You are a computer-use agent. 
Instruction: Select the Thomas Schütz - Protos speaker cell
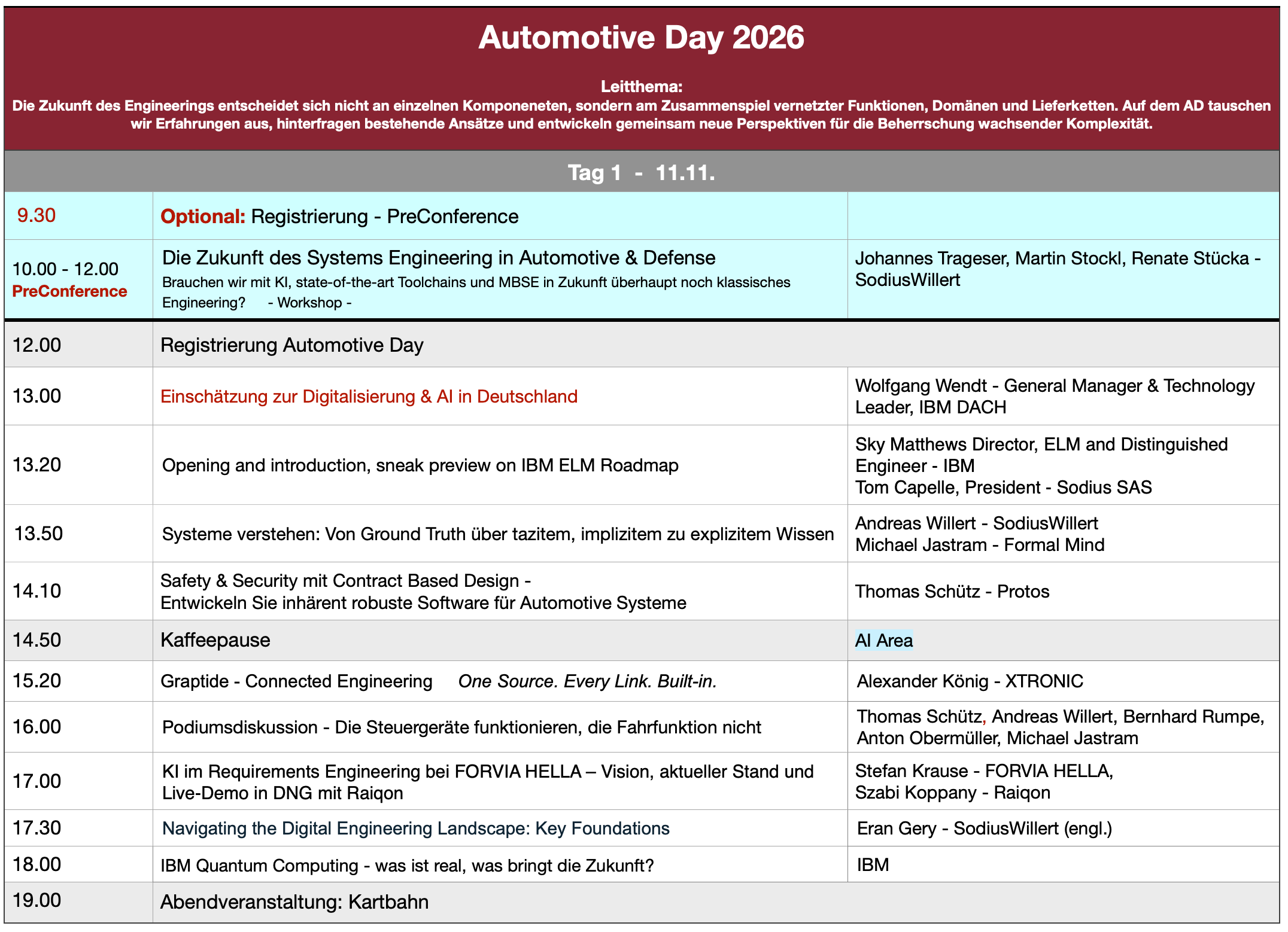tap(1064, 591)
